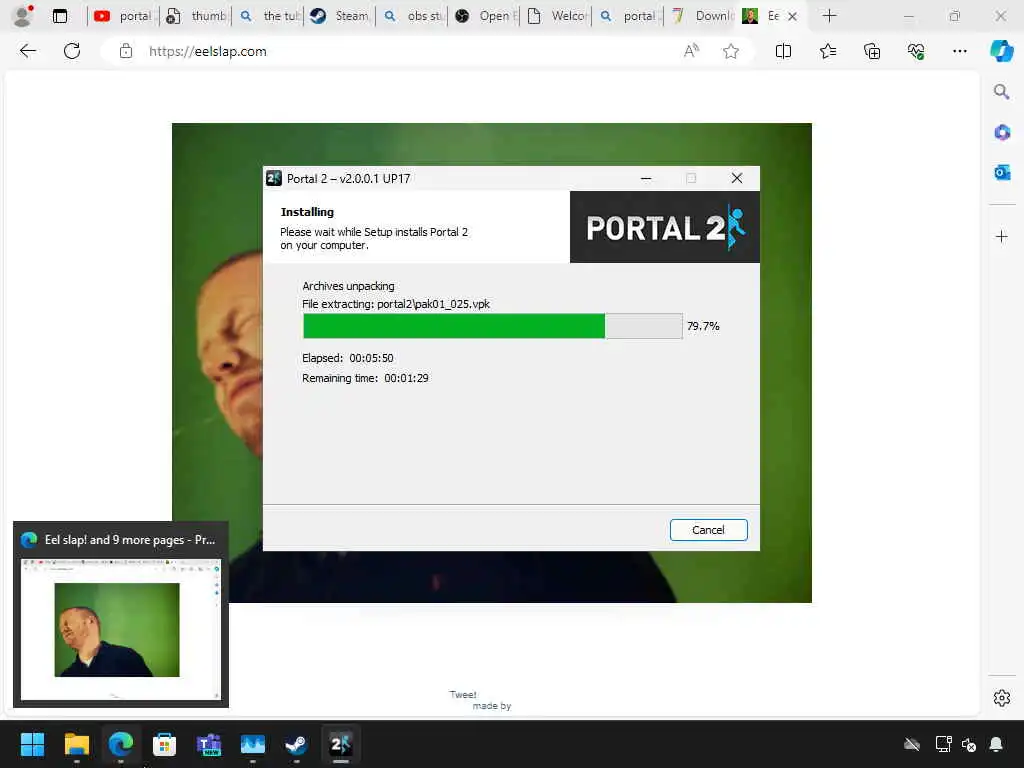1024x768 pixels.
Task: Close the Eel slap tab
Action: tap(792, 16)
